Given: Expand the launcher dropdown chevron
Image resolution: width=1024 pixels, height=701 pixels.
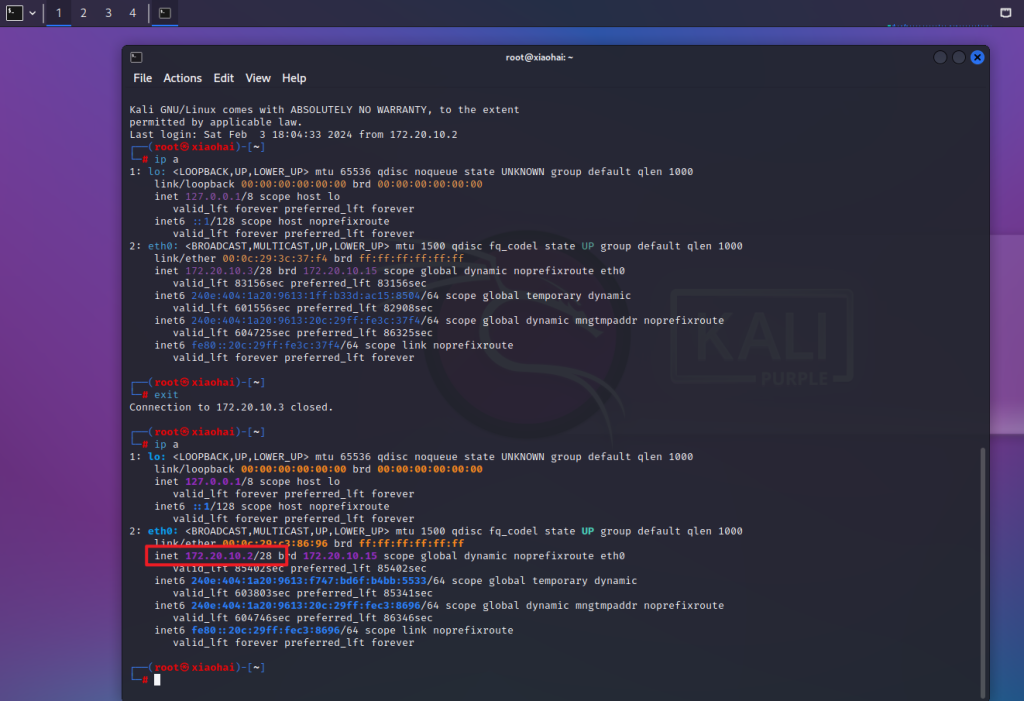Looking at the screenshot, I should click(32, 13).
